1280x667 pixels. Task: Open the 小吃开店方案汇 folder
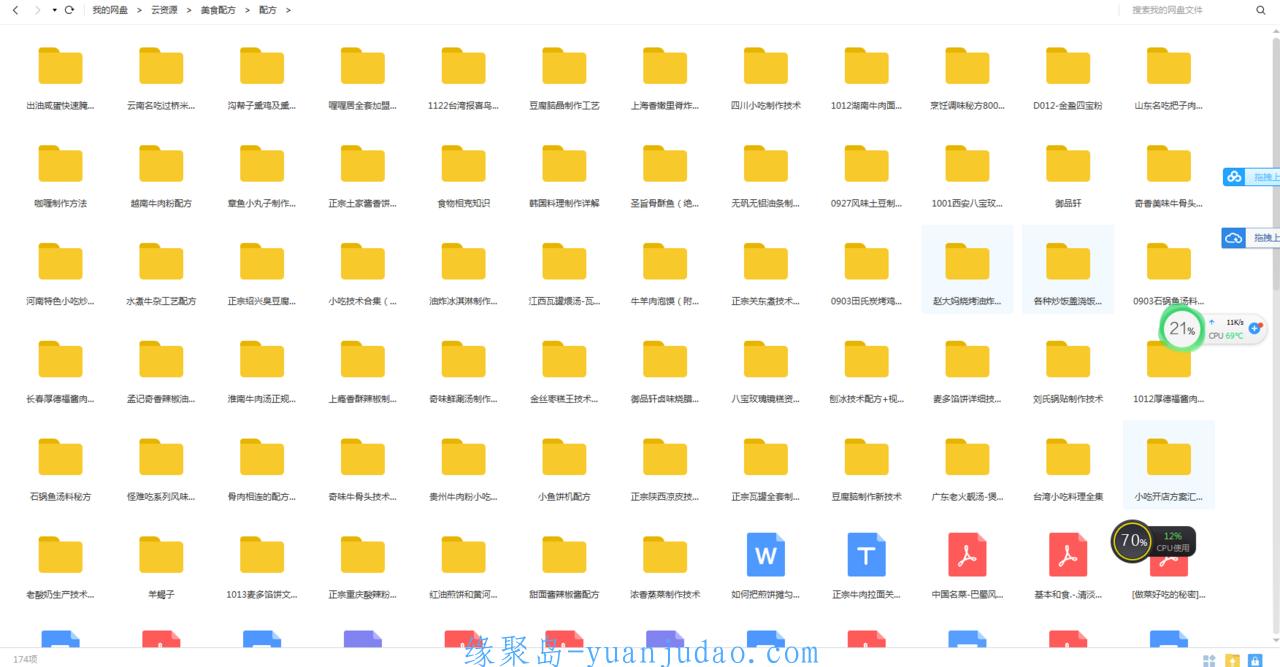point(1169,465)
